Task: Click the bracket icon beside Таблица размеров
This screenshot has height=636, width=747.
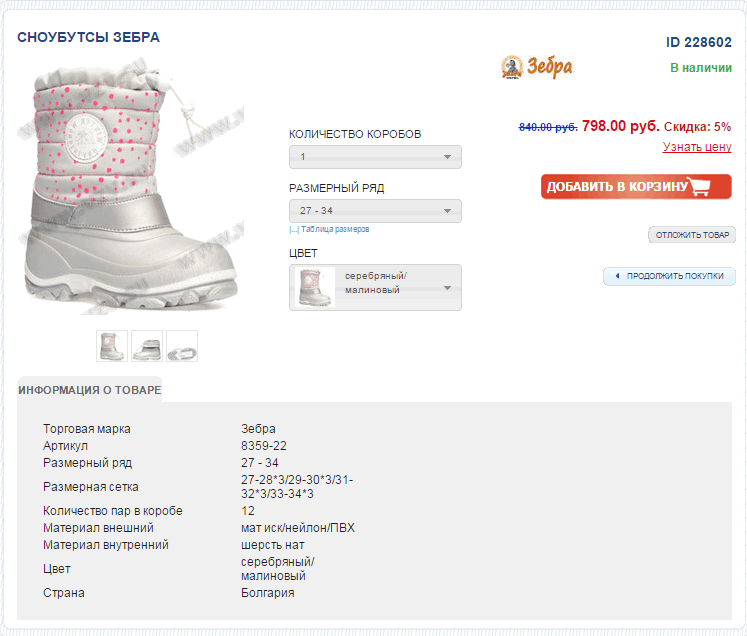Action: [x=294, y=230]
